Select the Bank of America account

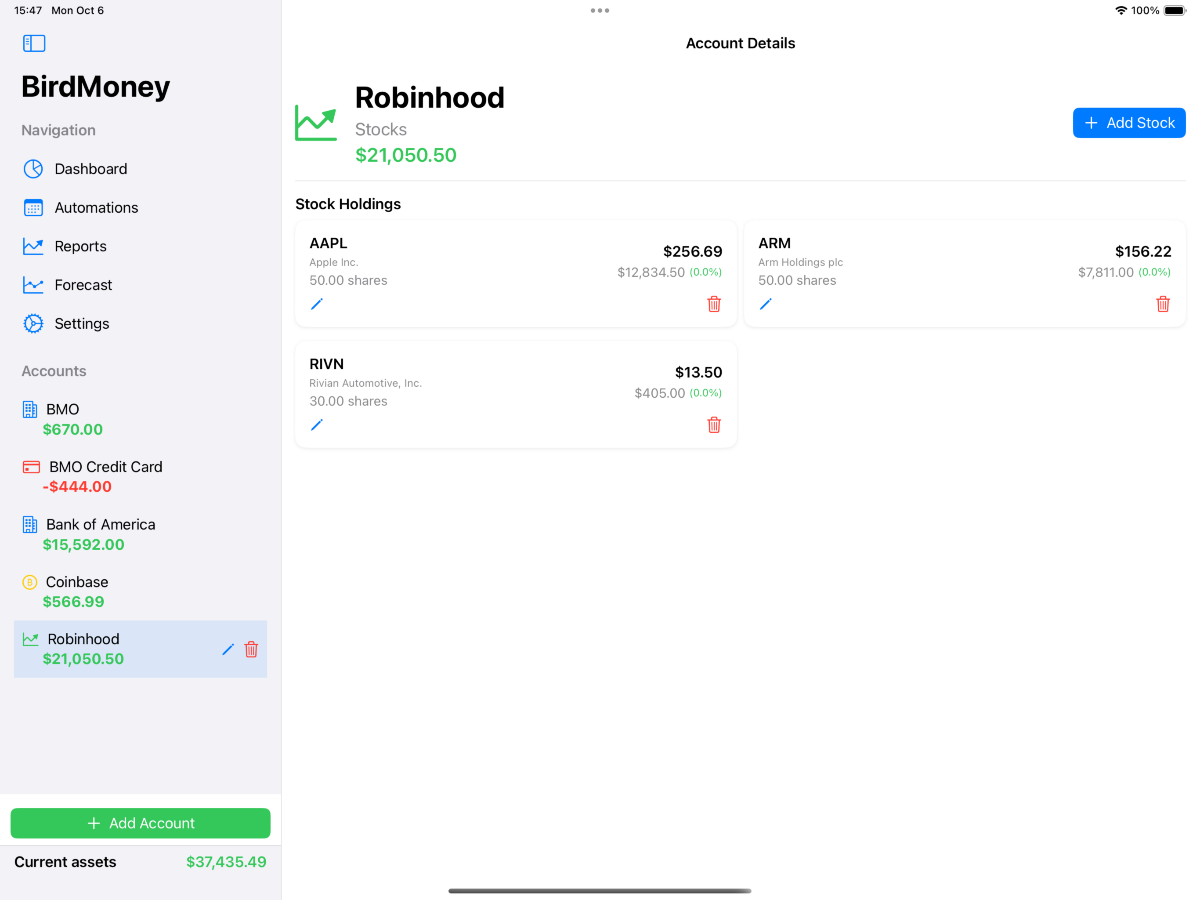tap(100, 534)
